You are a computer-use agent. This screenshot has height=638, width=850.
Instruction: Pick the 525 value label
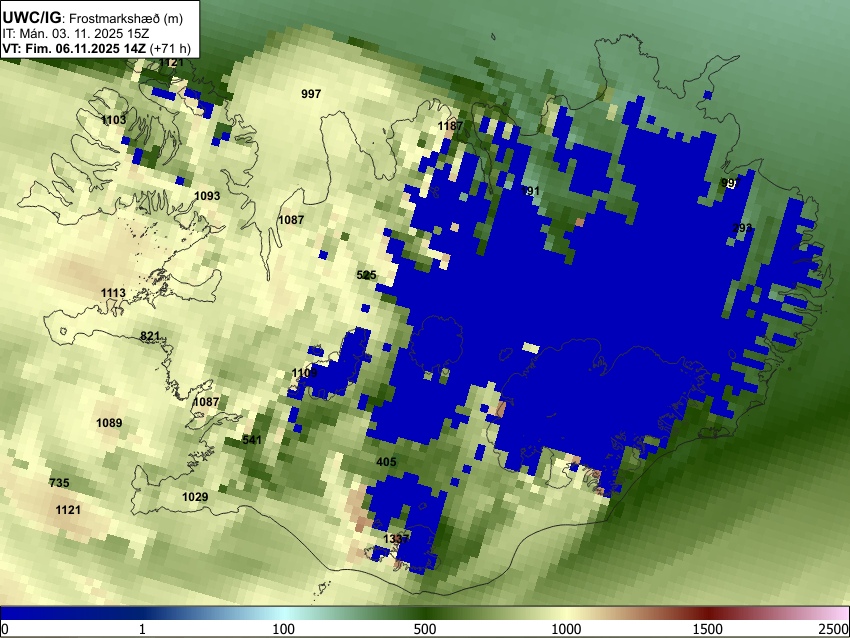[366, 275]
